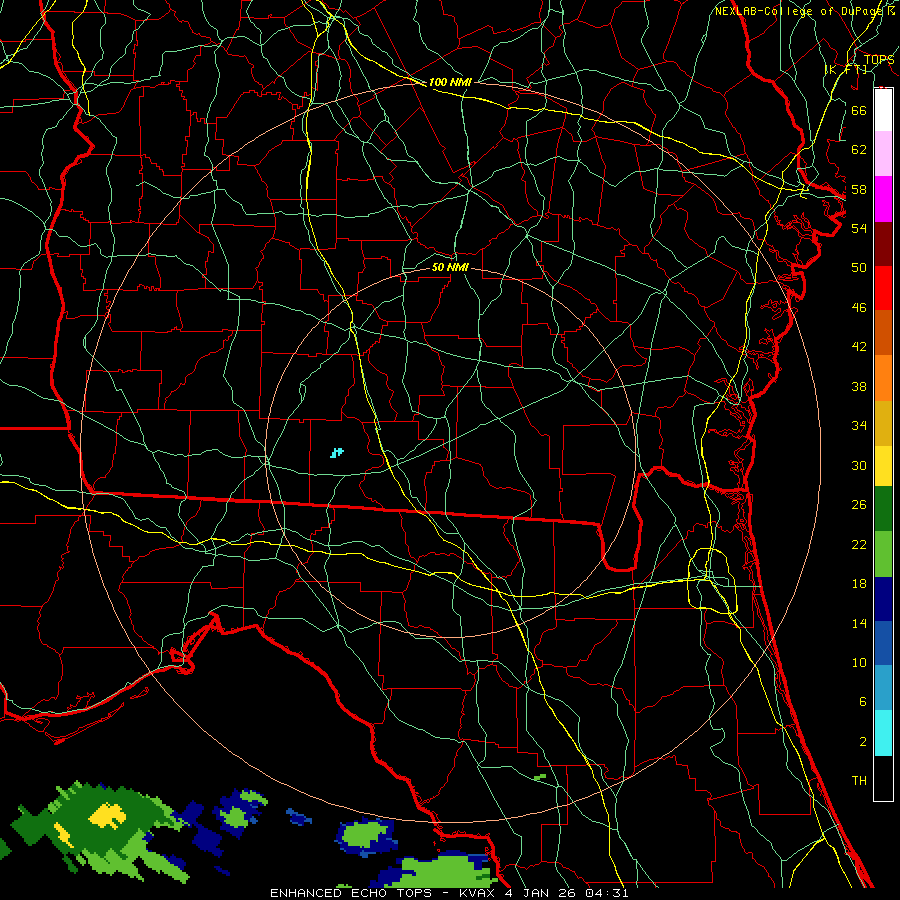Image resolution: width=900 pixels, height=900 pixels.
Task: Click the legend value '6'
Action: point(862,701)
